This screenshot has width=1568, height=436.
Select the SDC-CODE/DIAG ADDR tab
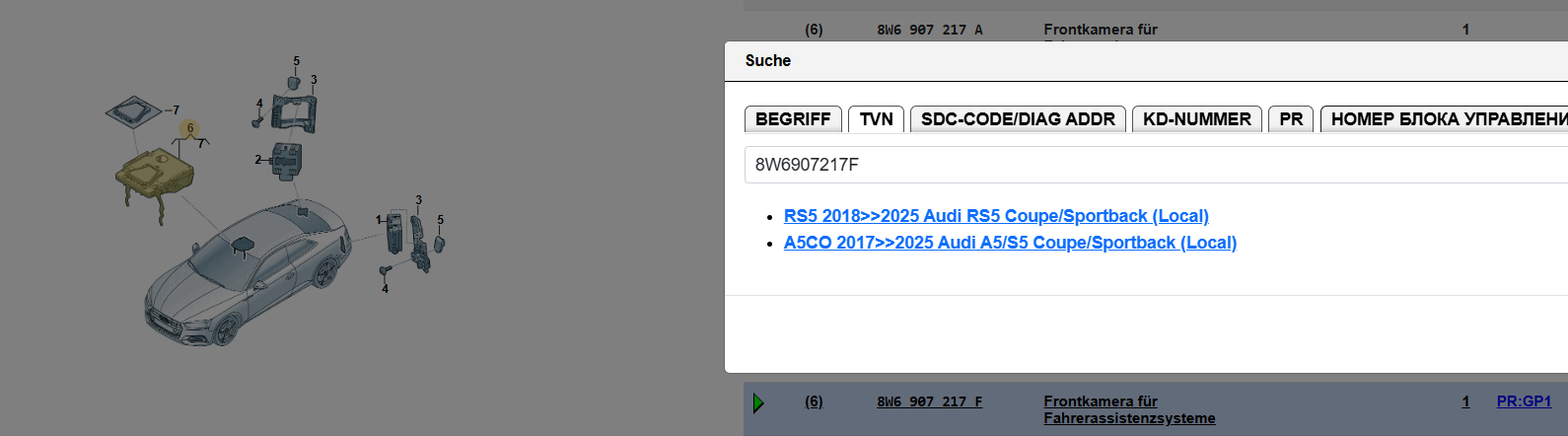1018,119
